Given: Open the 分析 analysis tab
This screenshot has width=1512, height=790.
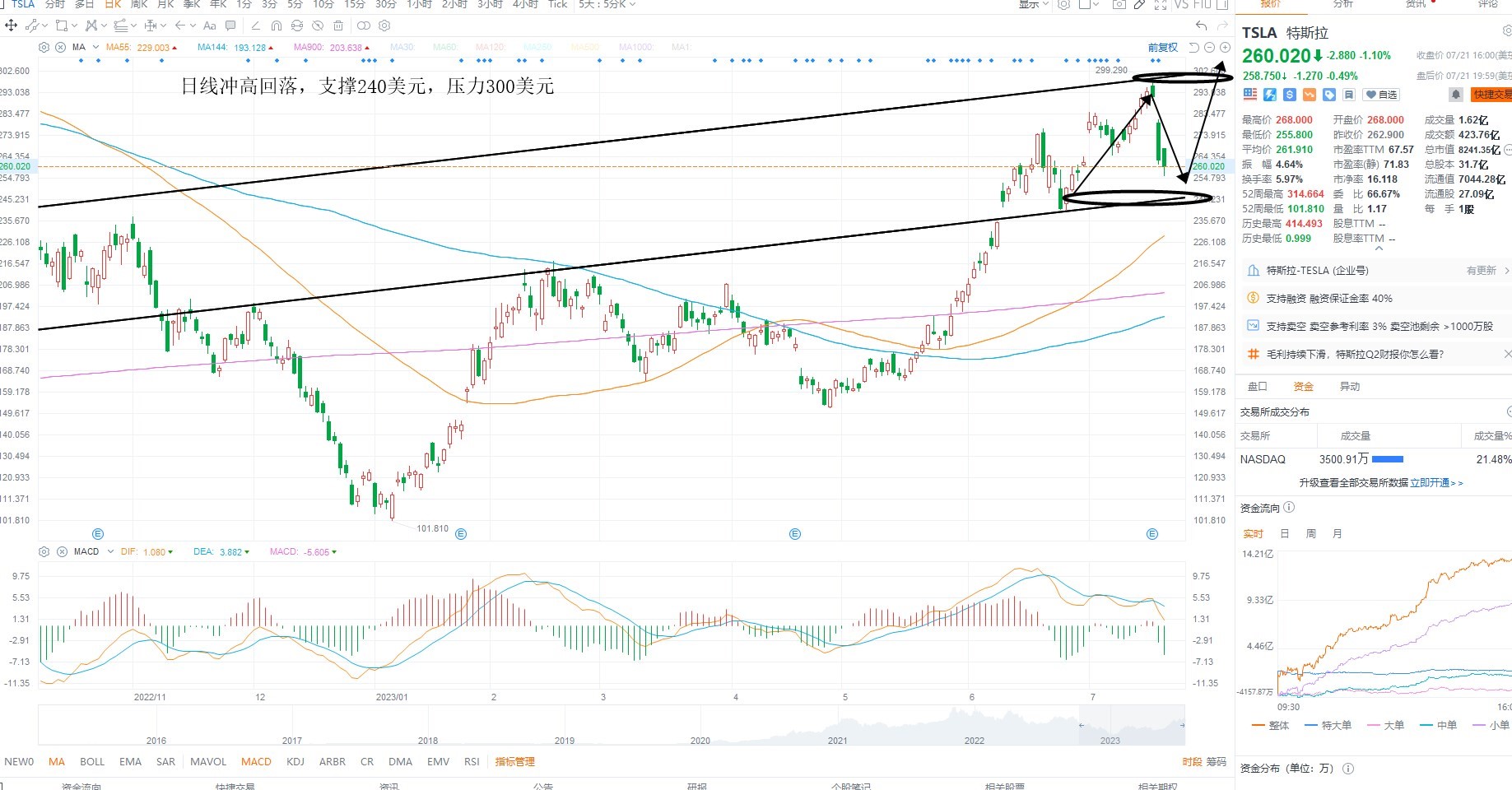Looking at the screenshot, I should pyautogui.click(x=1343, y=5).
